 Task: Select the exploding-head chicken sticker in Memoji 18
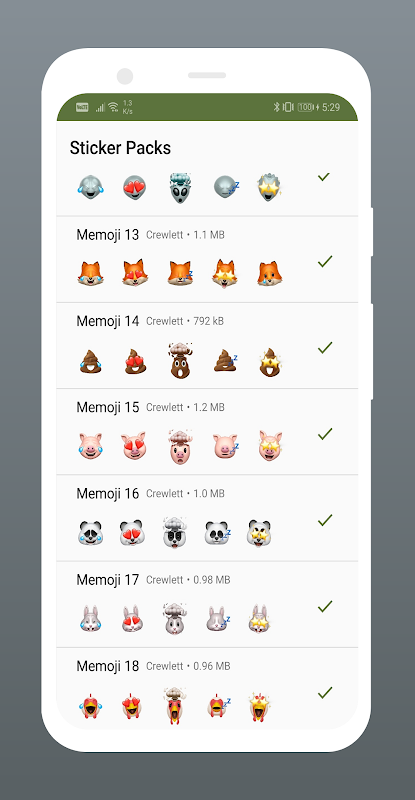point(175,706)
